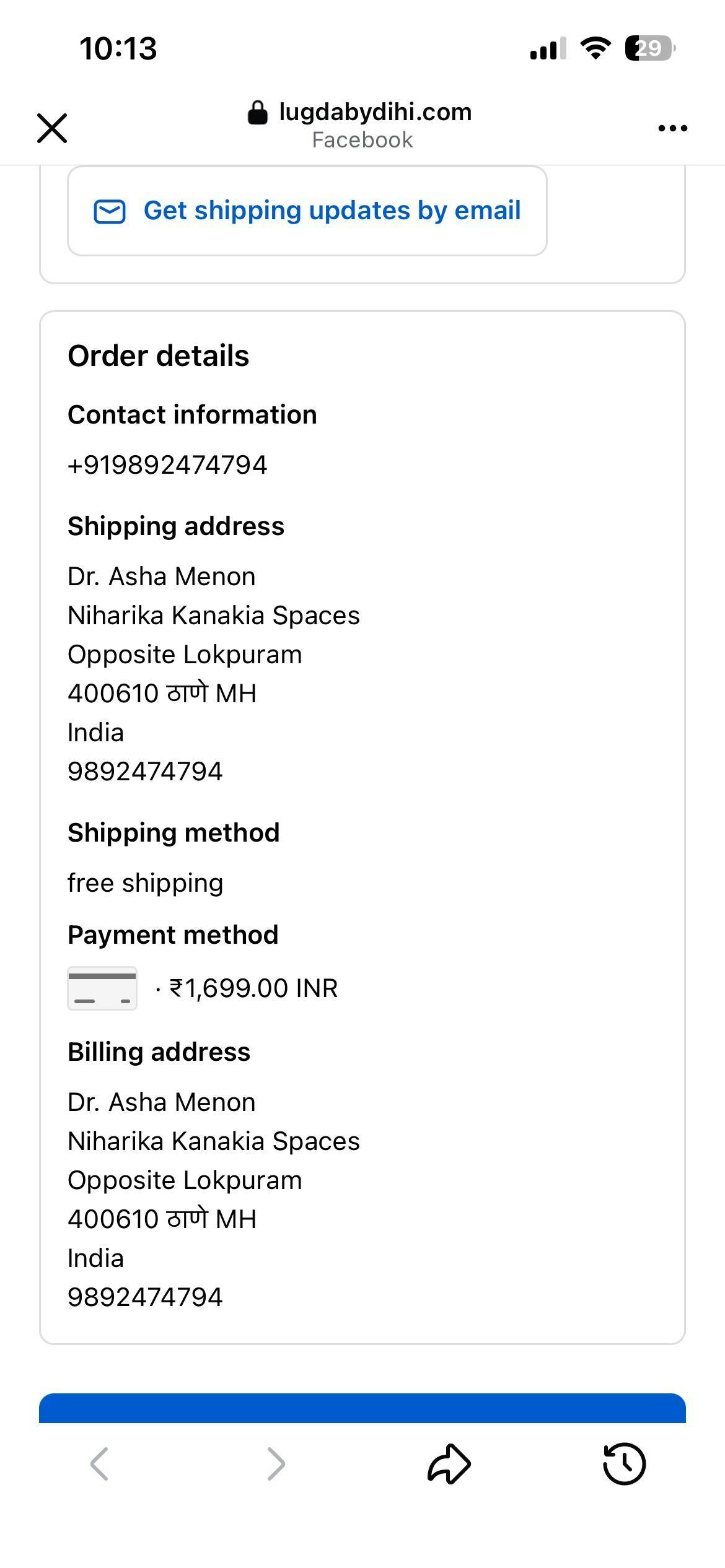Tap the share arrow icon

coord(449,1464)
